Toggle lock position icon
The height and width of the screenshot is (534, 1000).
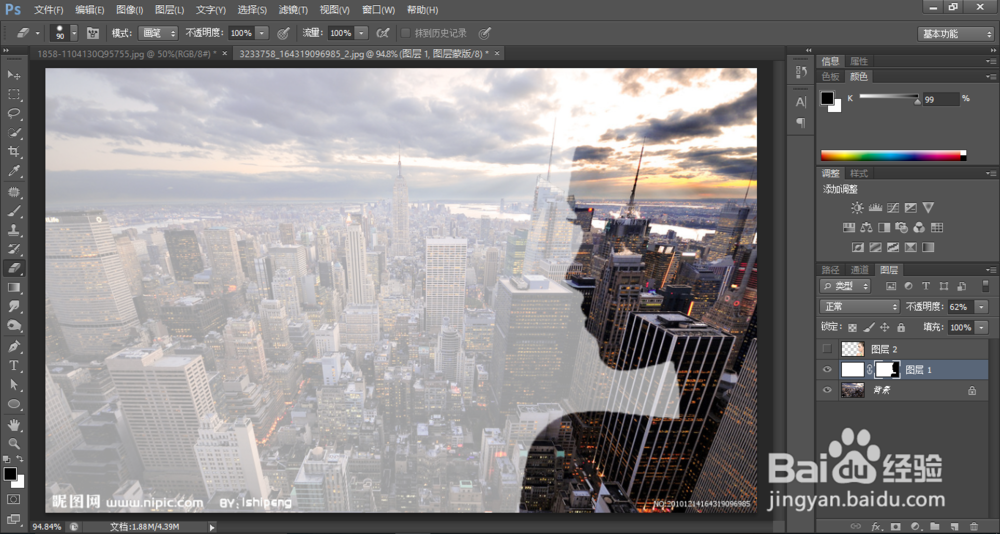pyautogui.click(x=885, y=327)
